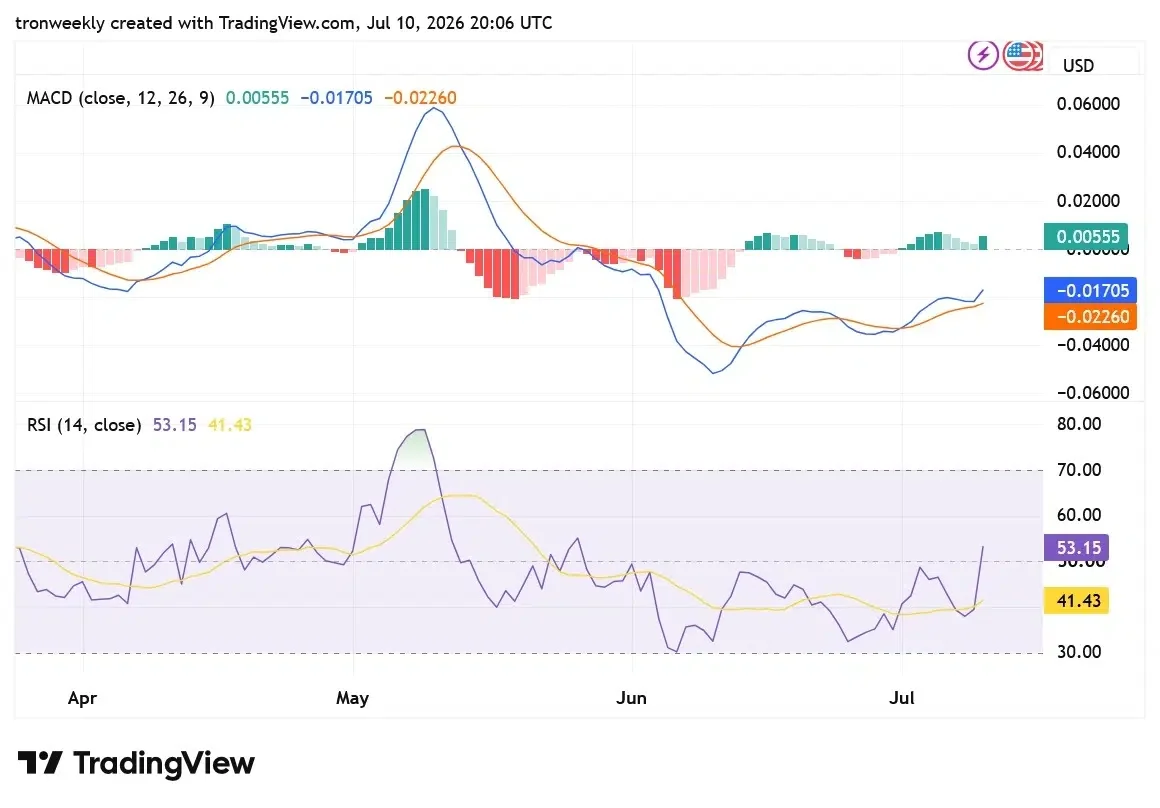The image size is (1160, 808).
Task: Click RSI average value 41.43 in legend
Action: (x=230, y=425)
